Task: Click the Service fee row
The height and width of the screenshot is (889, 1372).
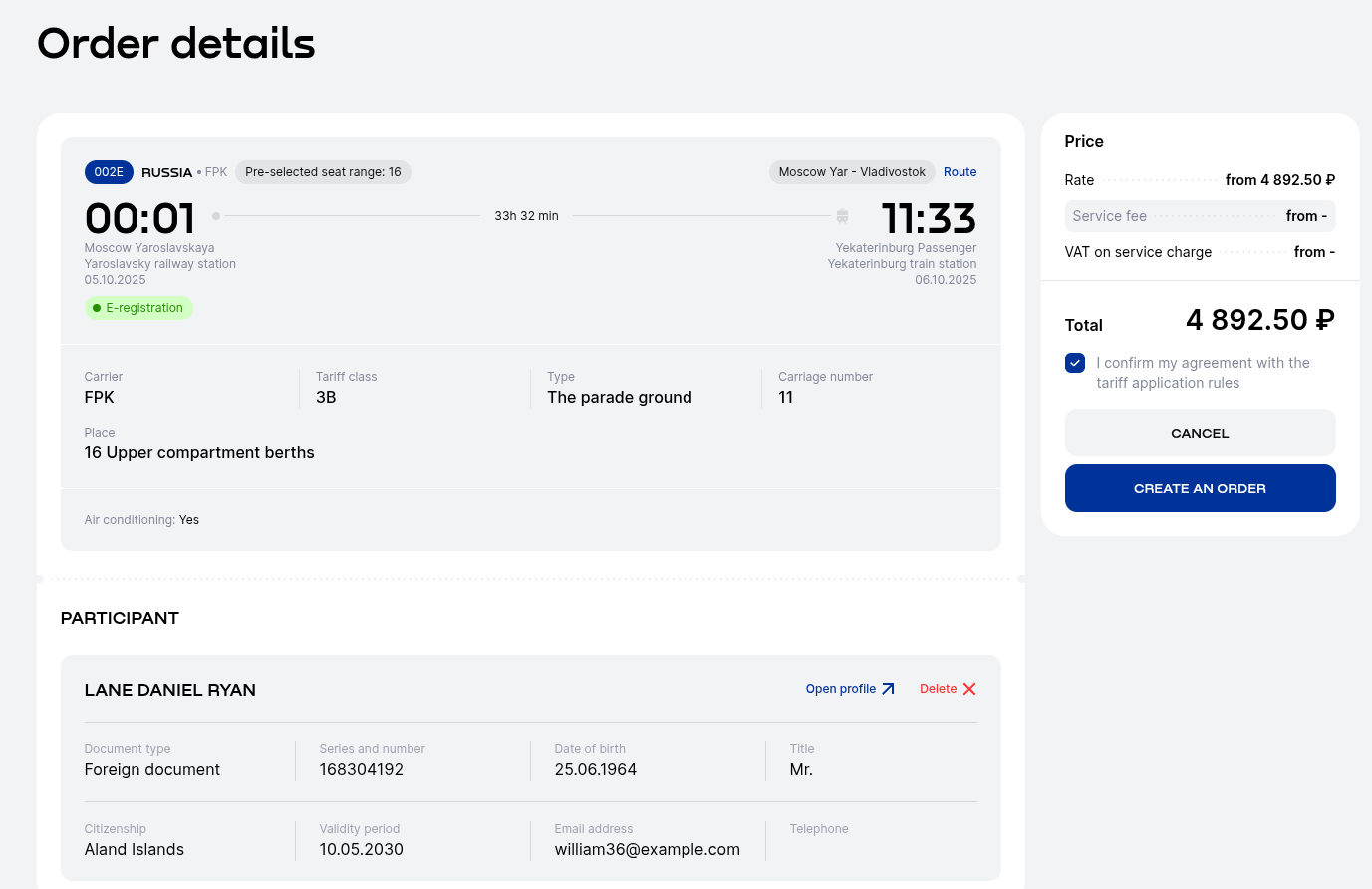Action: tap(1200, 216)
